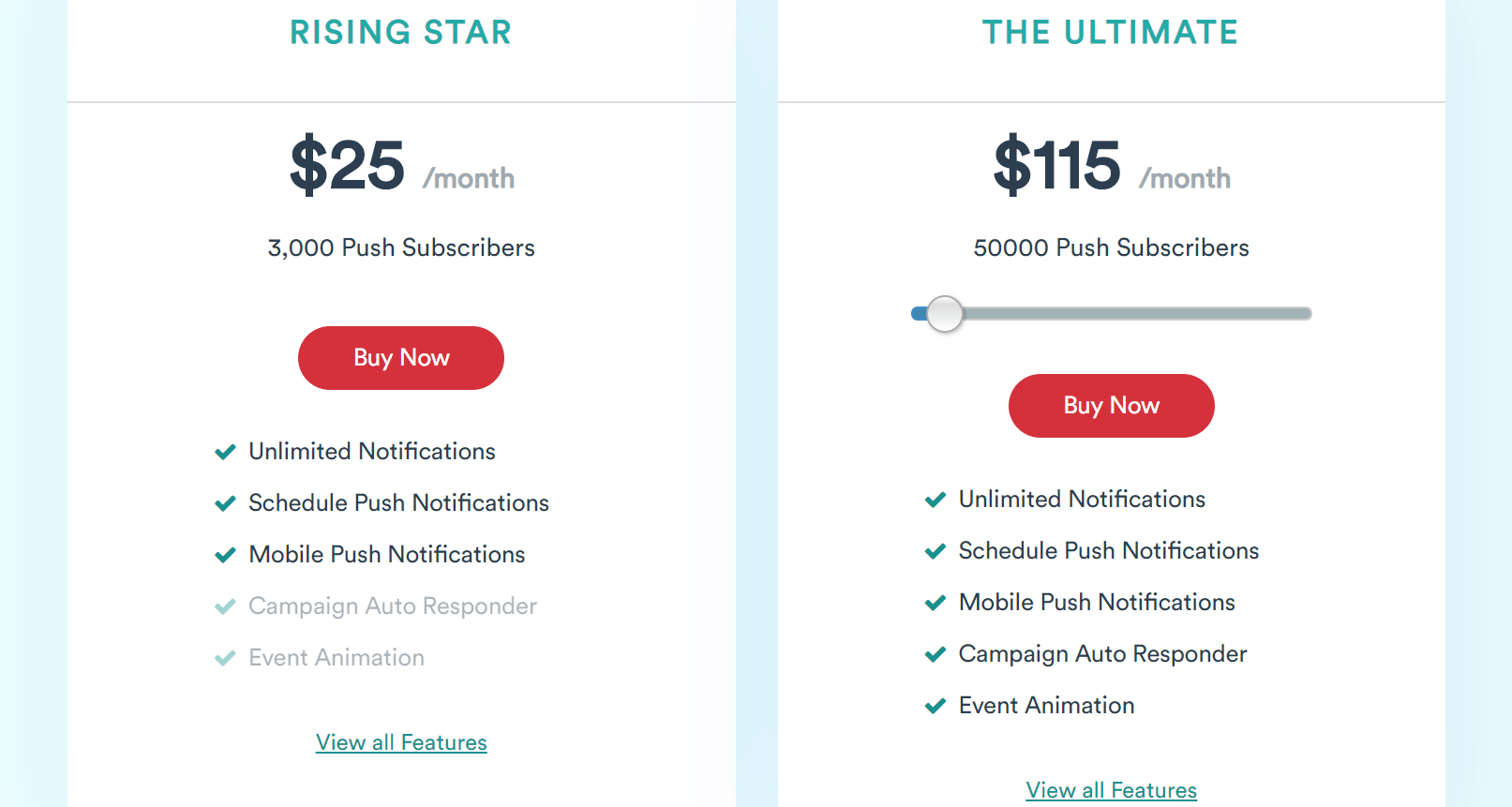The width and height of the screenshot is (1512, 807).
Task: Select the Event Animation feature under Rising Star
Action: [336, 657]
